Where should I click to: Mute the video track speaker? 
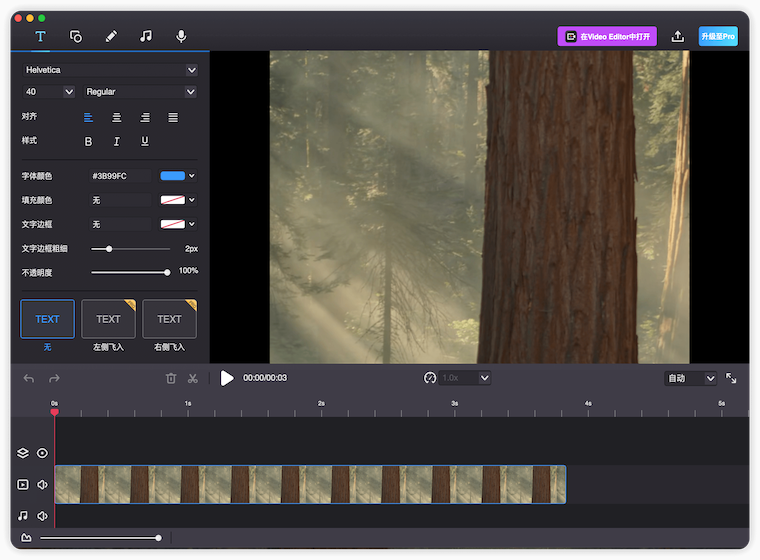pos(43,485)
